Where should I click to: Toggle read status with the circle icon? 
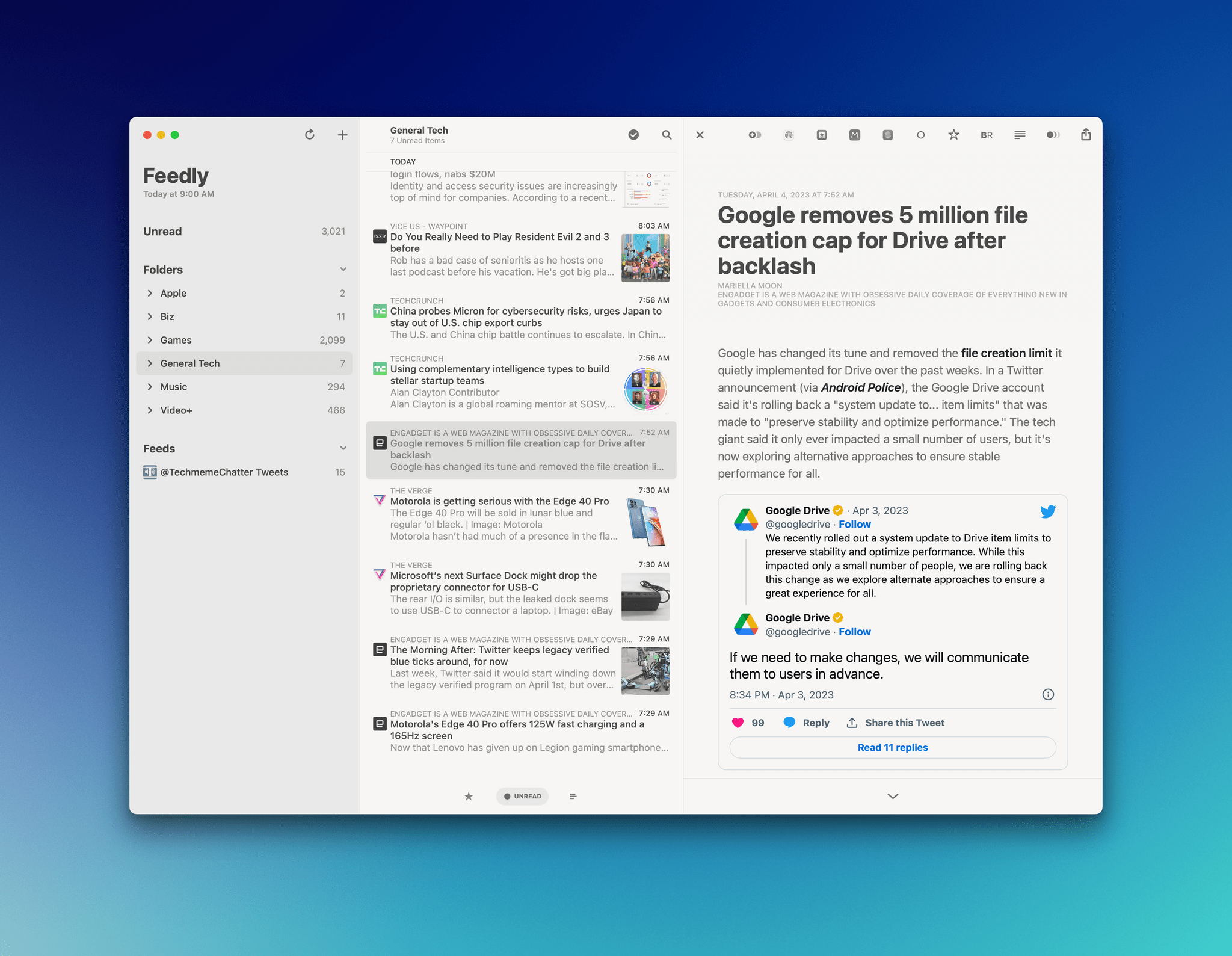[x=920, y=135]
